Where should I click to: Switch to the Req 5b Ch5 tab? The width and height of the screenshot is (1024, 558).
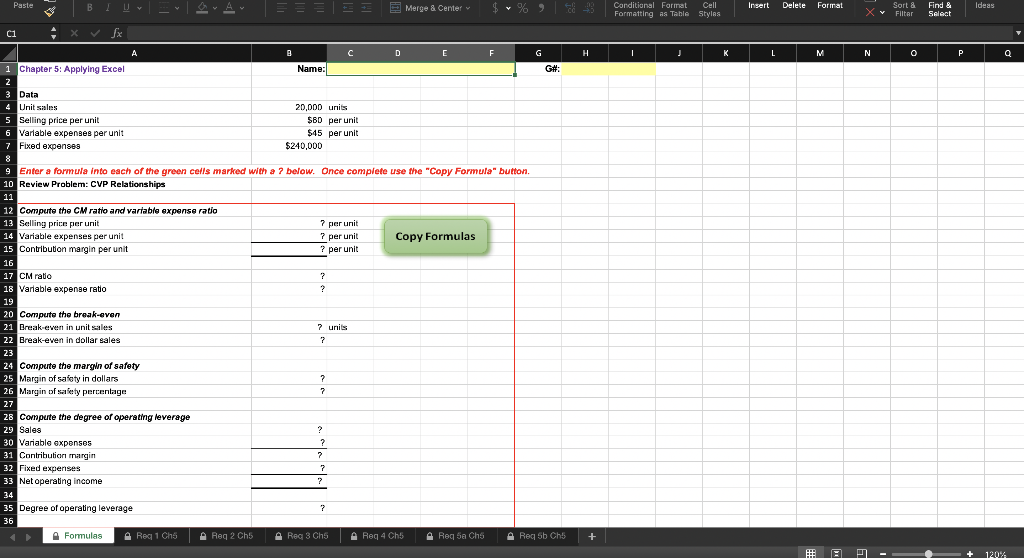pyautogui.click(x=536, y=536)
